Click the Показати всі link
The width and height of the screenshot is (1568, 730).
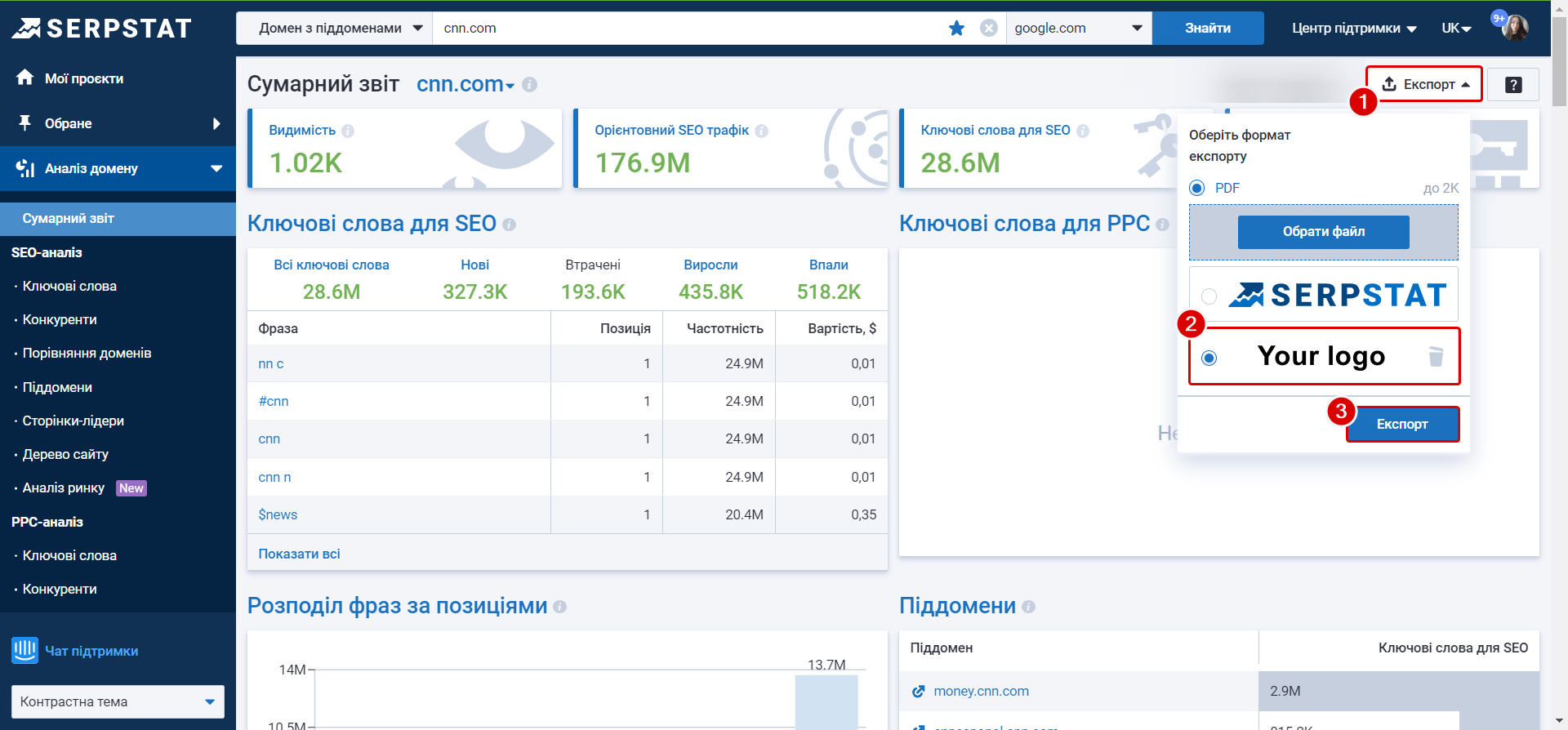pyautogui.click(x=299, y=554)
